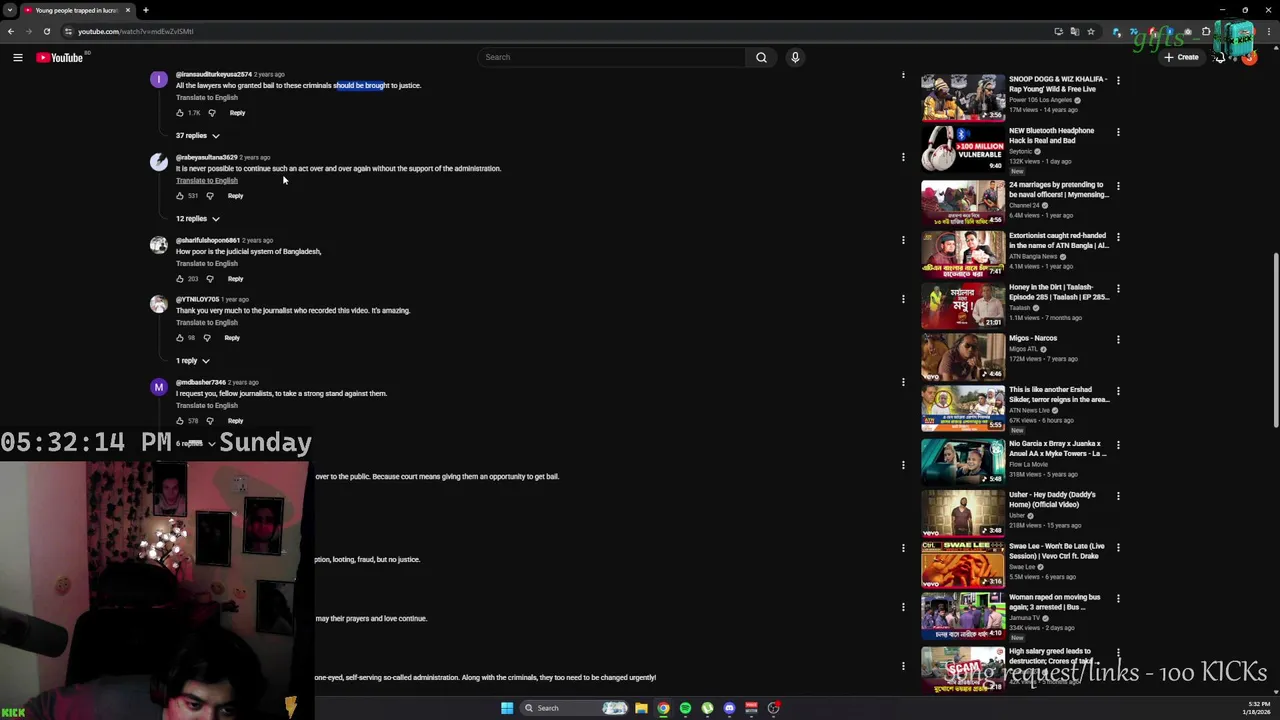Open Spotify from taskbar
Viewport: 1280px width, 720px height.
[685, 708]
